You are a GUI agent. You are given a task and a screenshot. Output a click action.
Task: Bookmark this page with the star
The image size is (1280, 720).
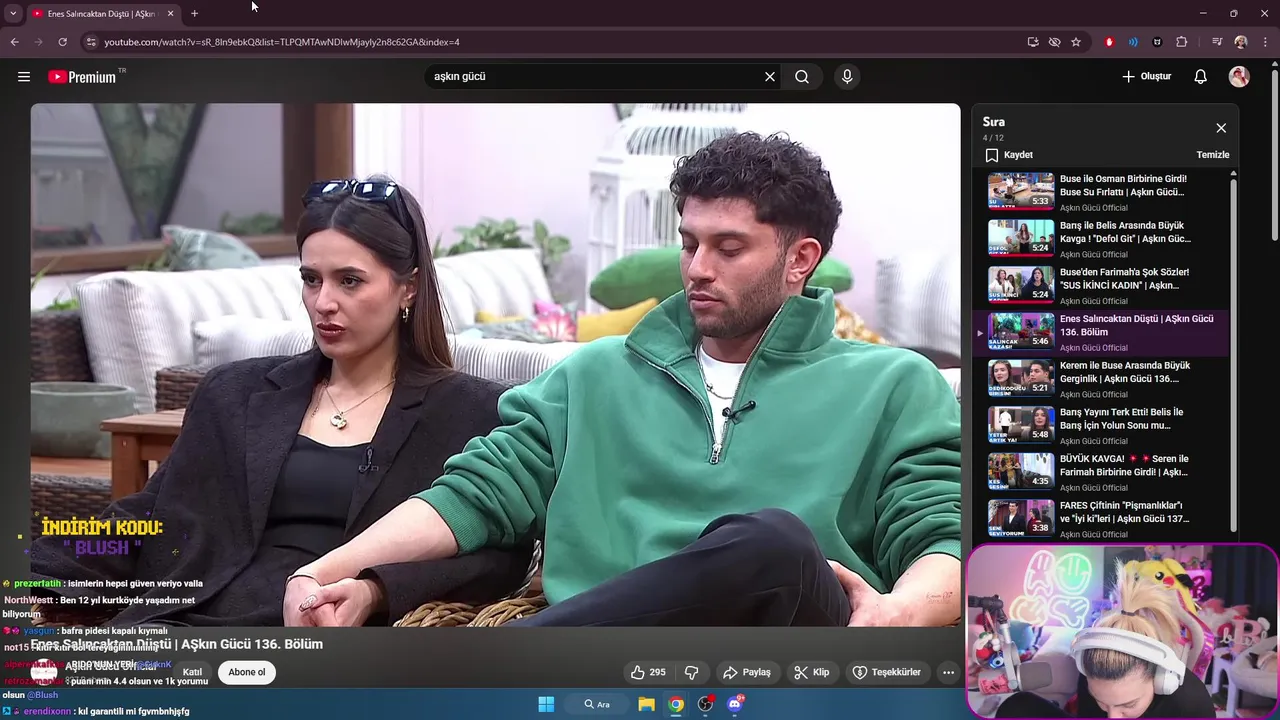tap(1076, 42)
